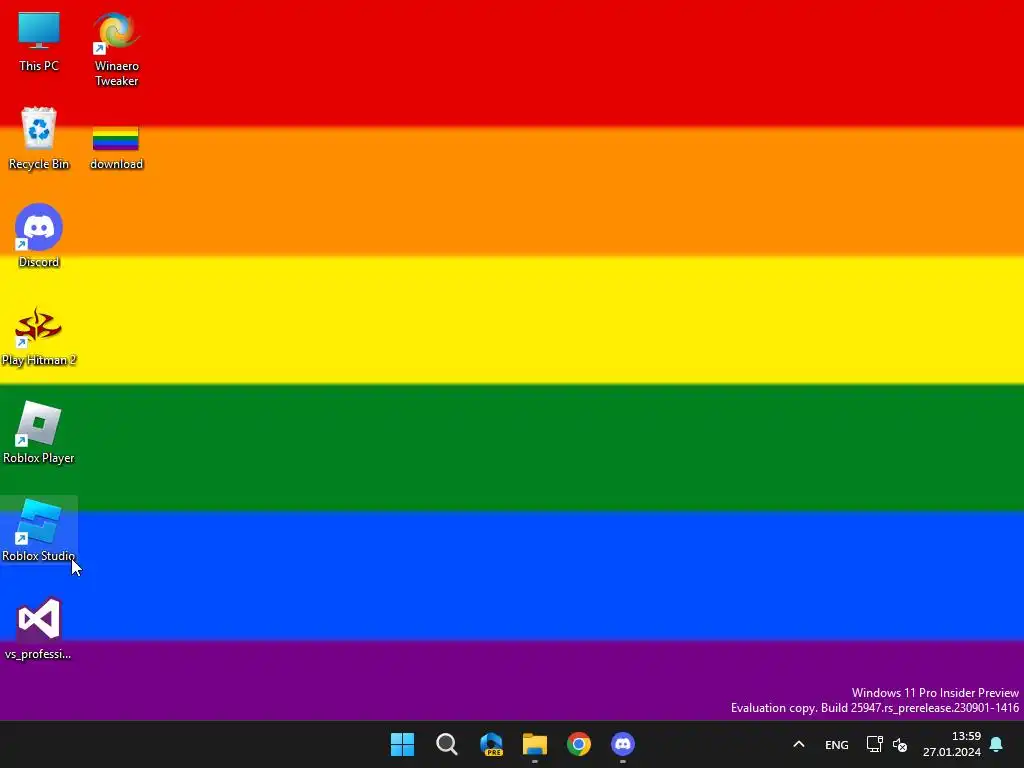
Task: Expand hidden system tray icons
Action: coord(799,744)
